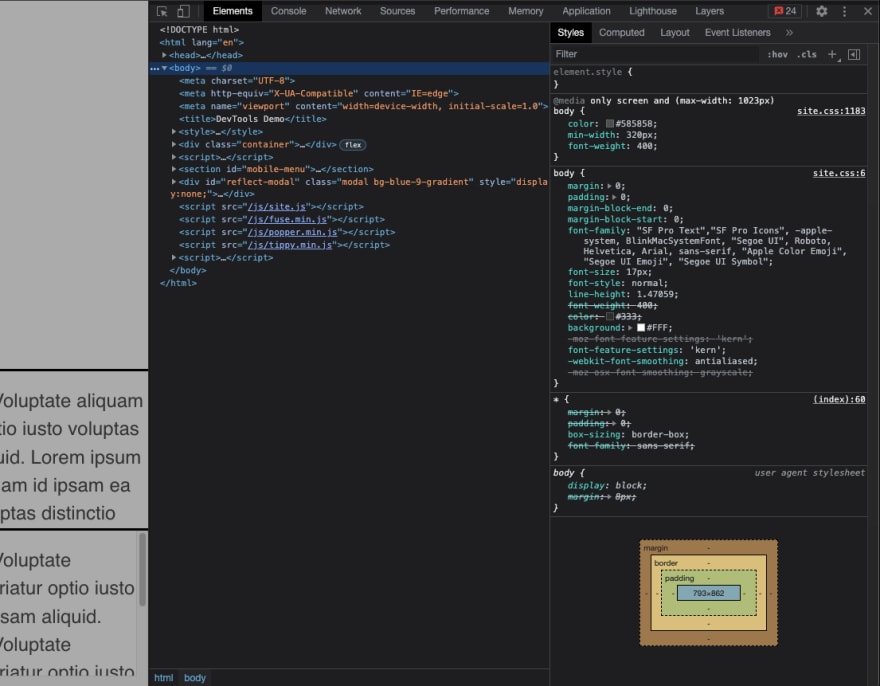Open the /js/site.js script link
Image resolution: width=880 pixels, height=686 pixels.
pos(277,207)
